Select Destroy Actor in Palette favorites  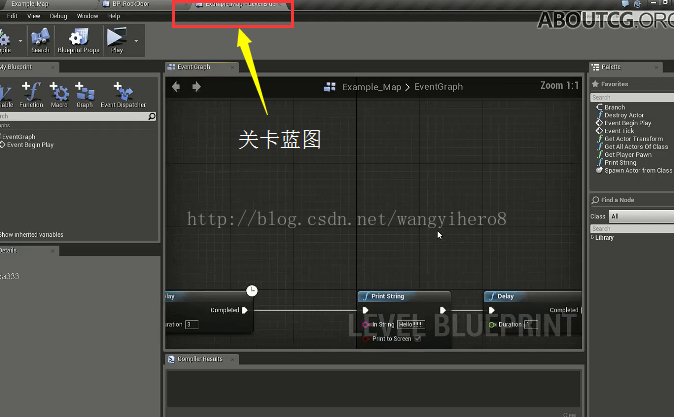pyautogui.click(x=624, y=115)
